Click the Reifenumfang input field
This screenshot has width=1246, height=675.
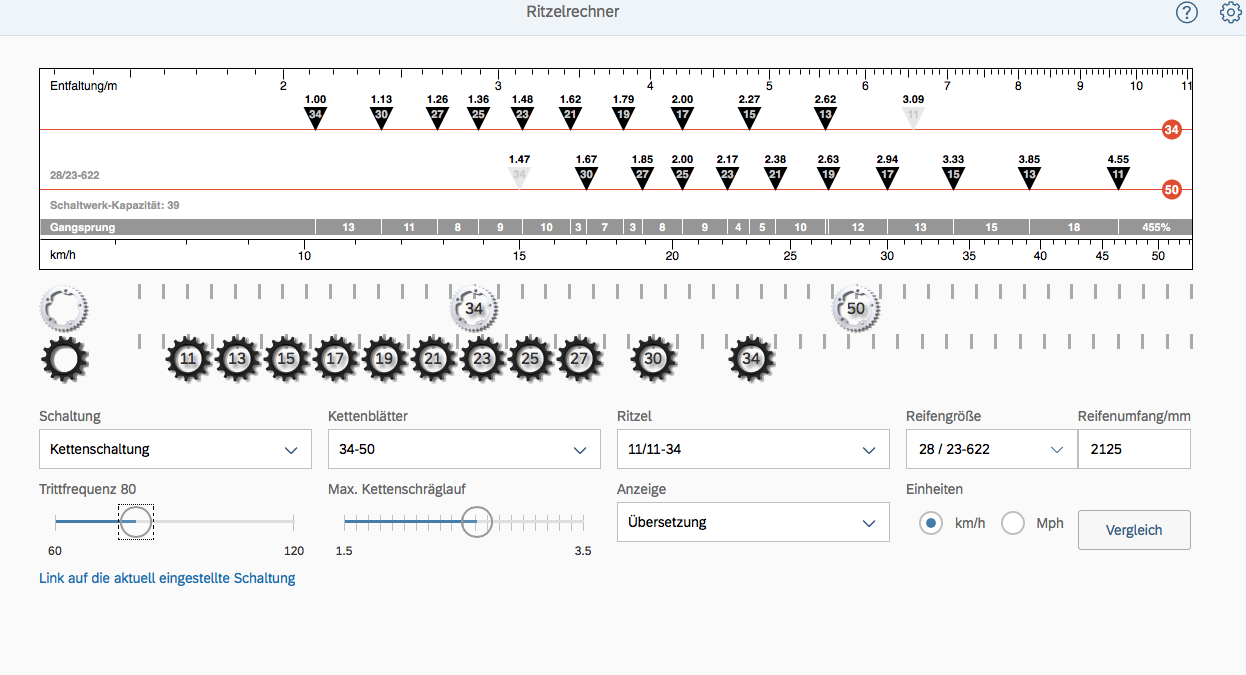(1134, 449)
